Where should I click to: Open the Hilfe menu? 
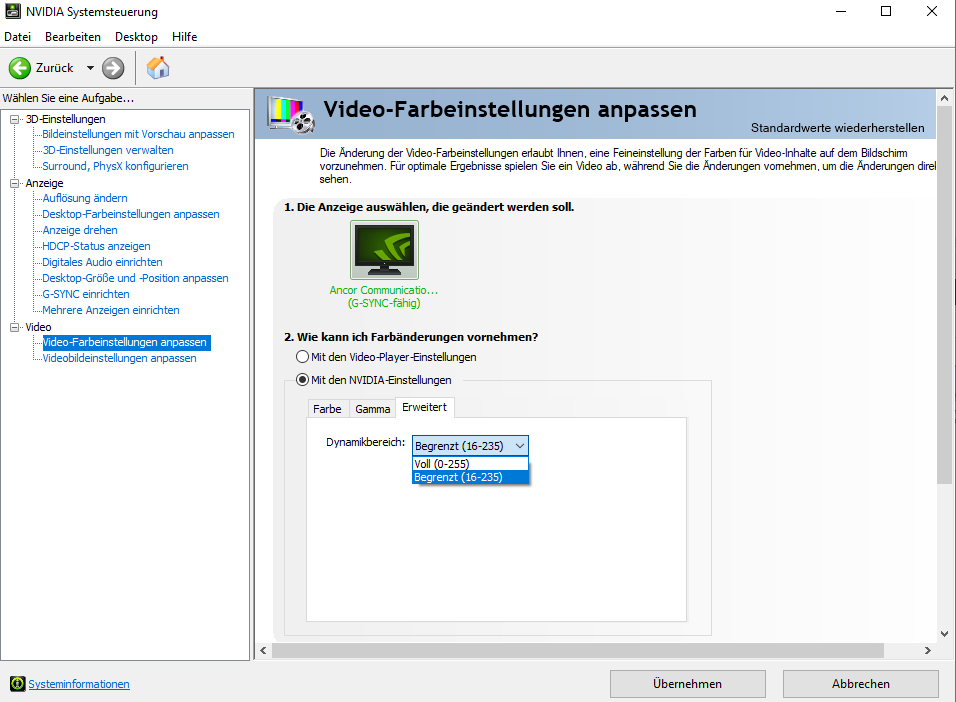(x=184, y=37)
